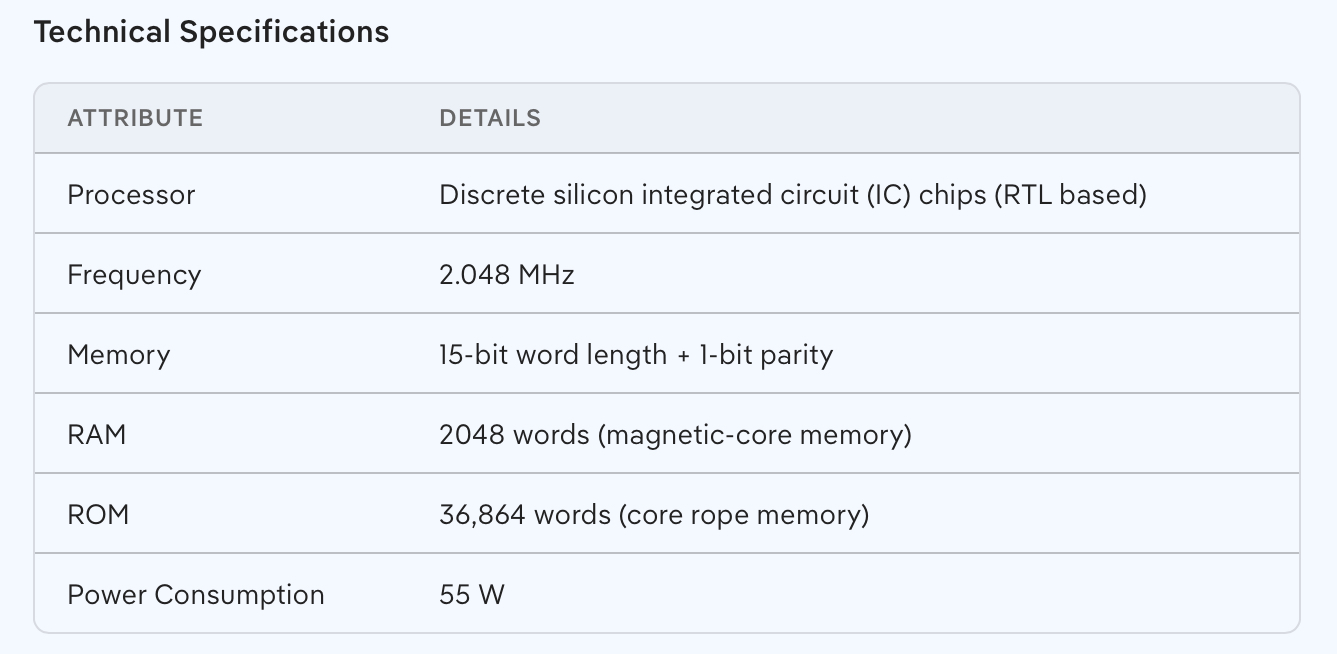Image resolution: width=1343 pixels, height=654 pixels.
Task: Select the 55 W power value
Action: click(x=472, y=594)
